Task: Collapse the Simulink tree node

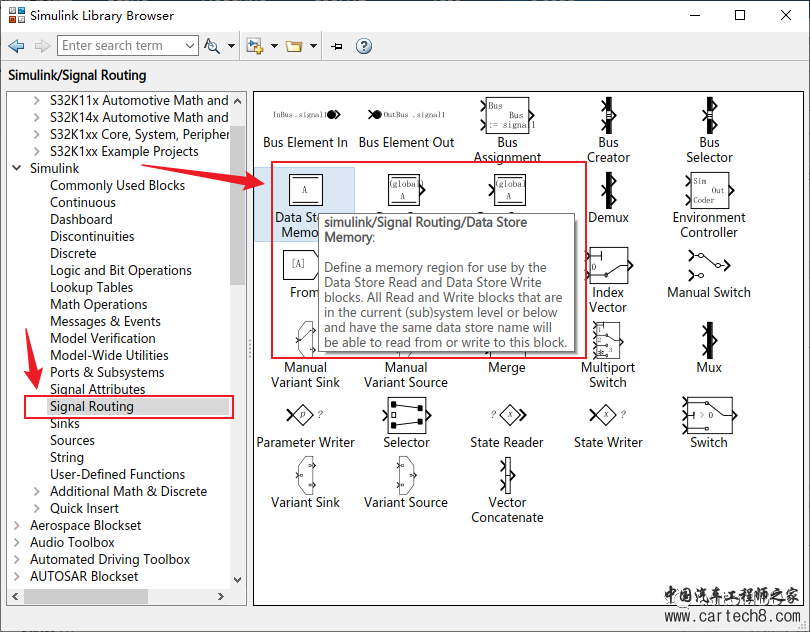Action: 17,168
